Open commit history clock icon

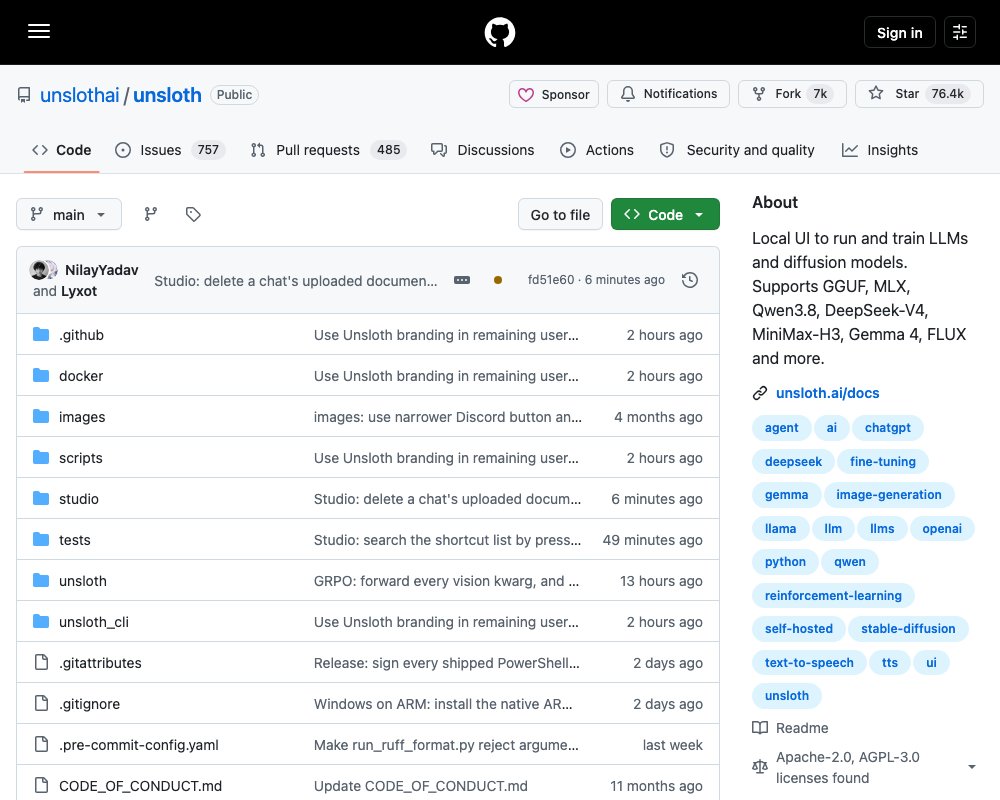[689, 280]
